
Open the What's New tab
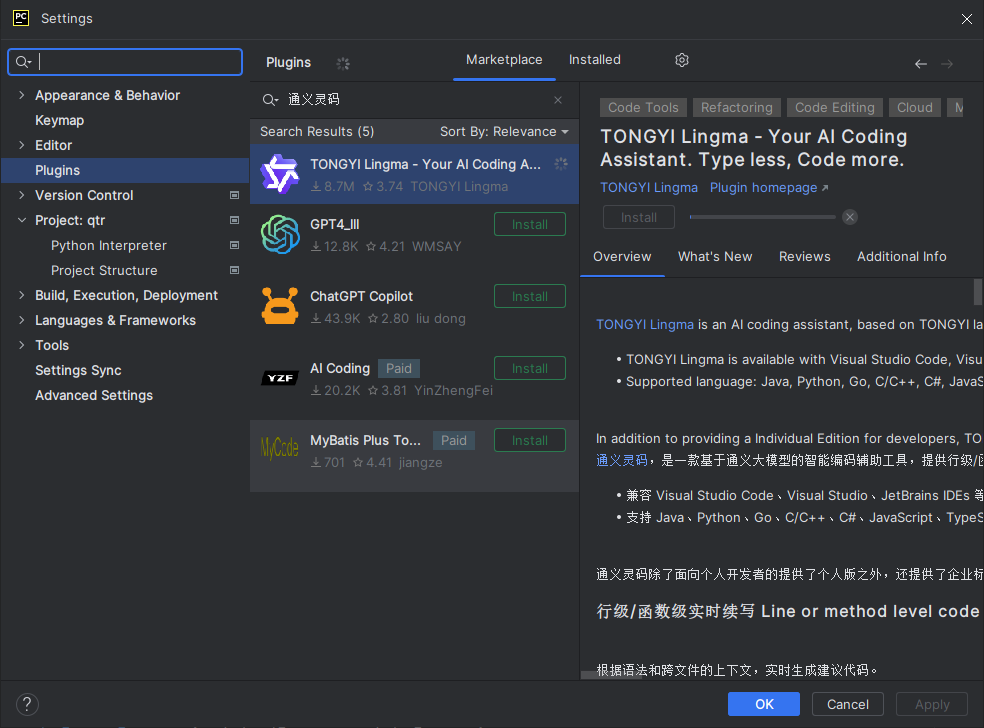click(715, 257)
